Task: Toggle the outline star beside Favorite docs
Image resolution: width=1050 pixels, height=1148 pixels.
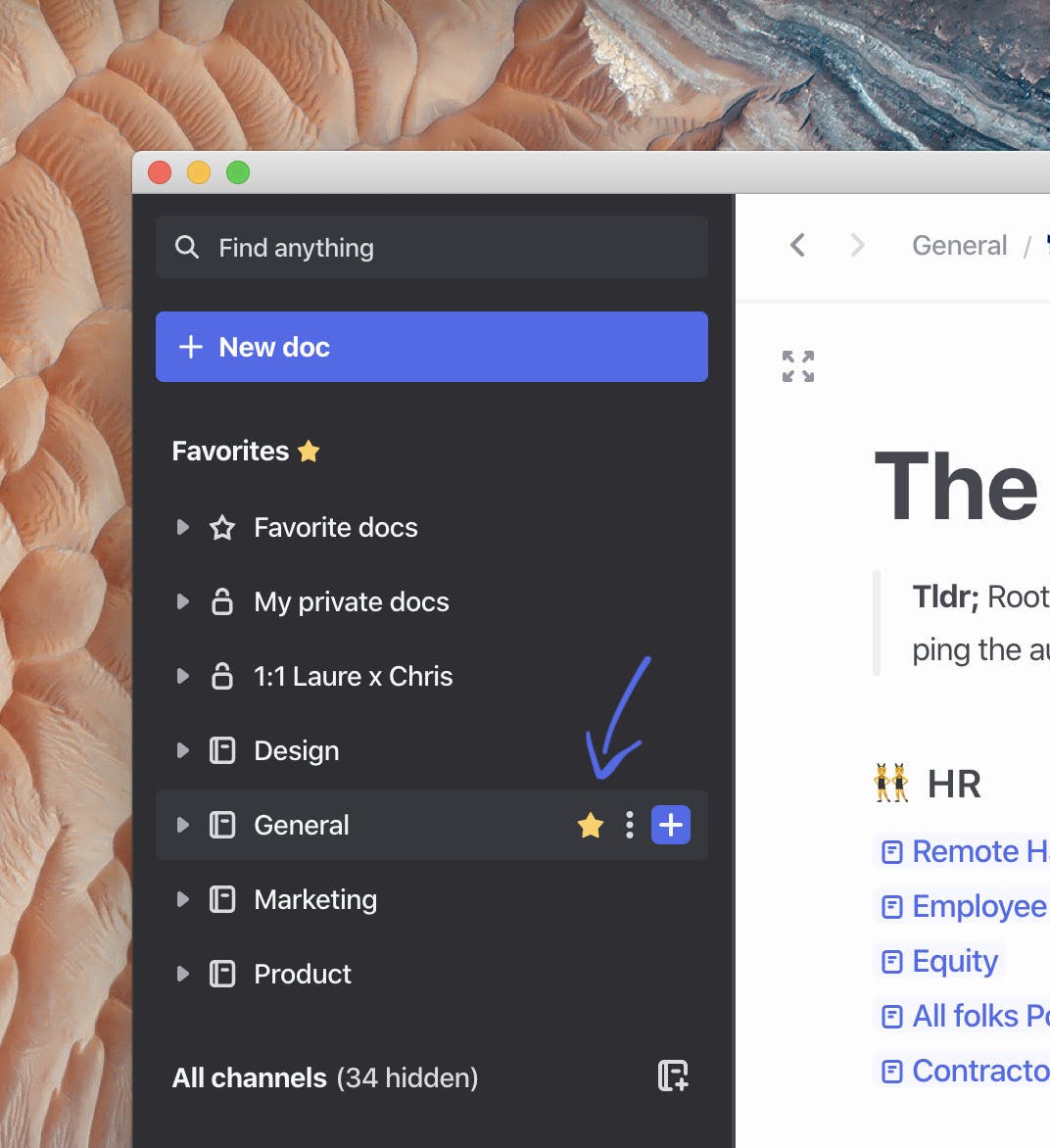Action: (x=221, y=527)
